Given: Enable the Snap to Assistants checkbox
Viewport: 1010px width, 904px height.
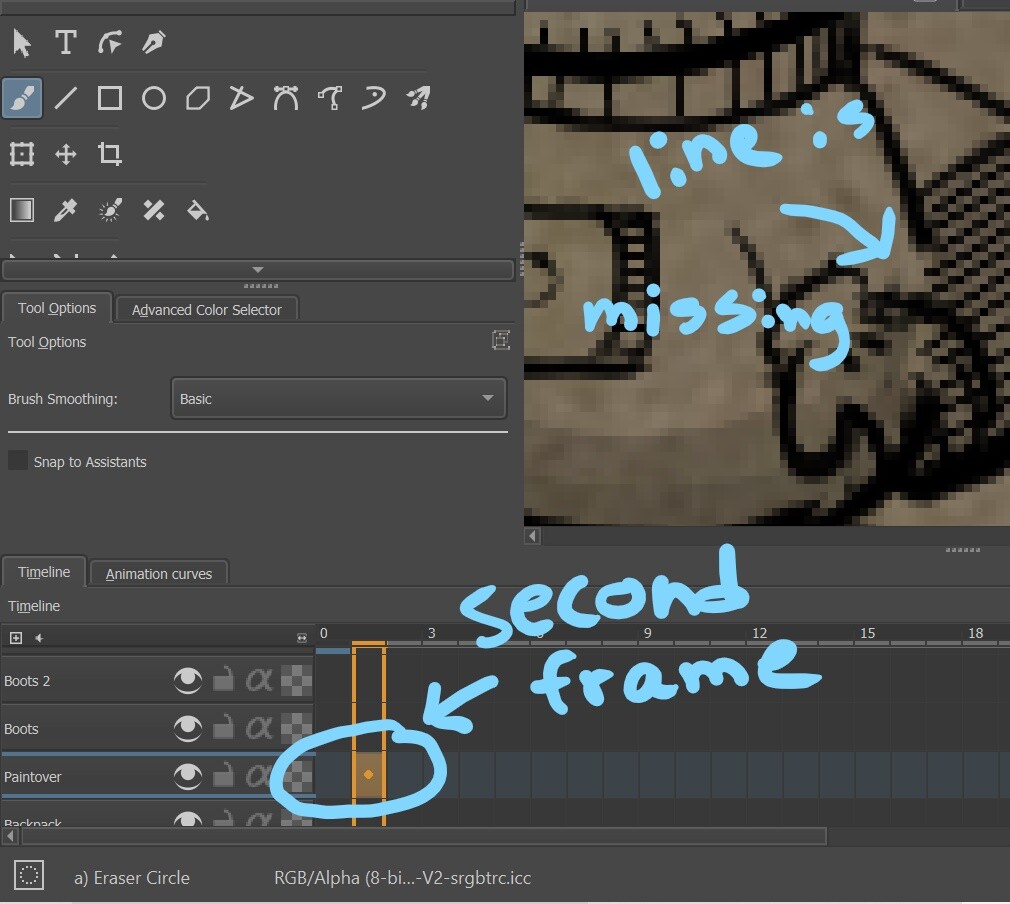Looking at the screenshot, I should (18, 461).
